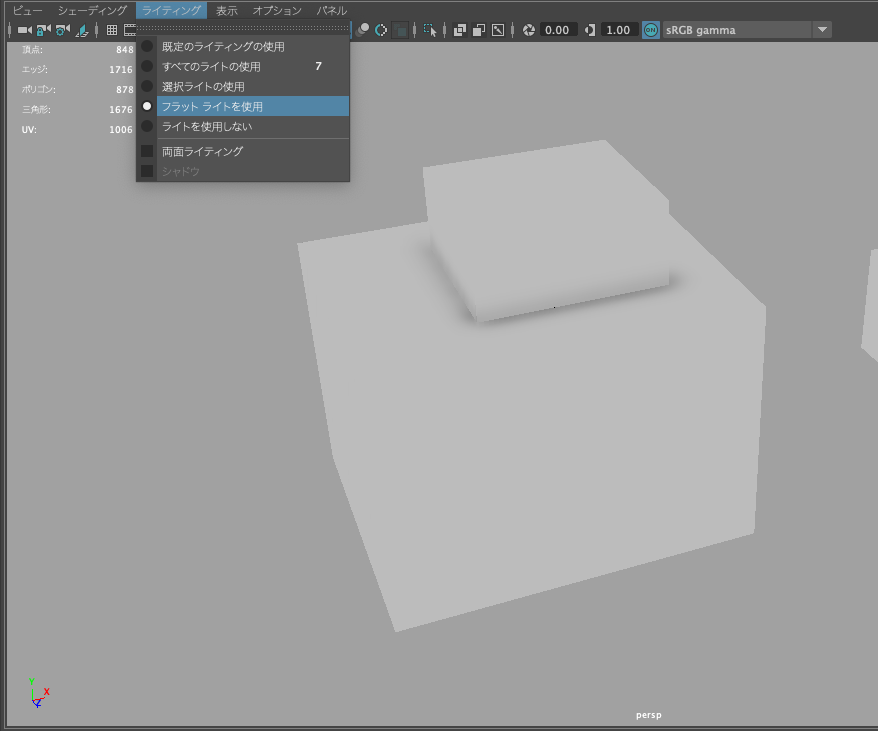878x731 pixels.
Task: Open Camera Attributes gear-camera icon
Action: point(63,30)
